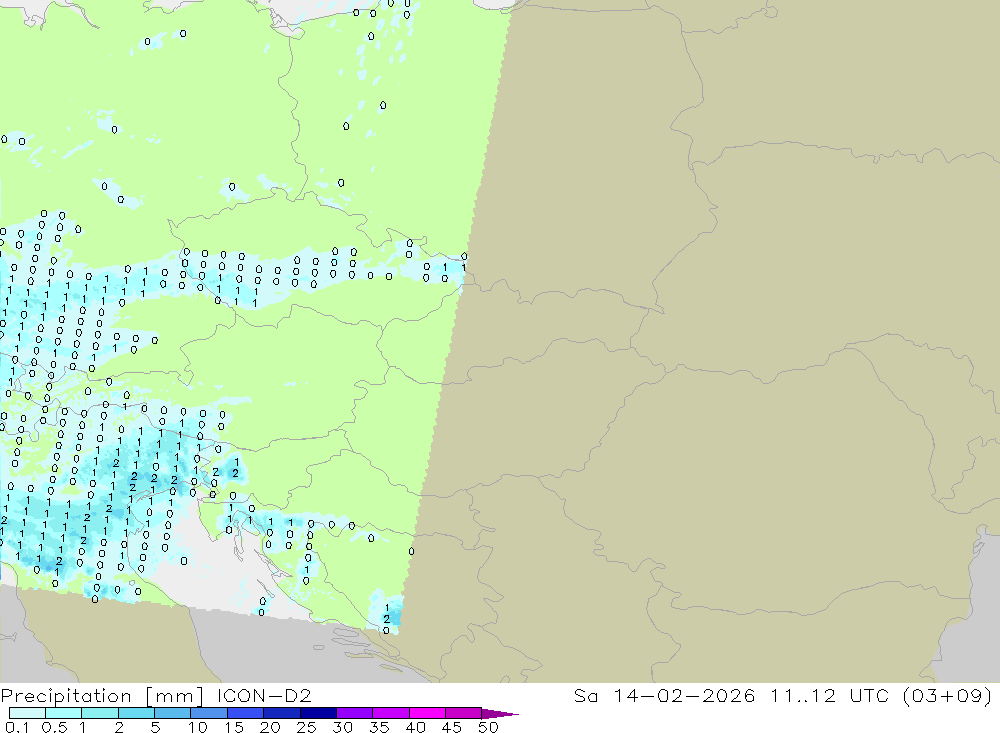Click the 'ICON-D2' model name label

click(x=264, y=695)
